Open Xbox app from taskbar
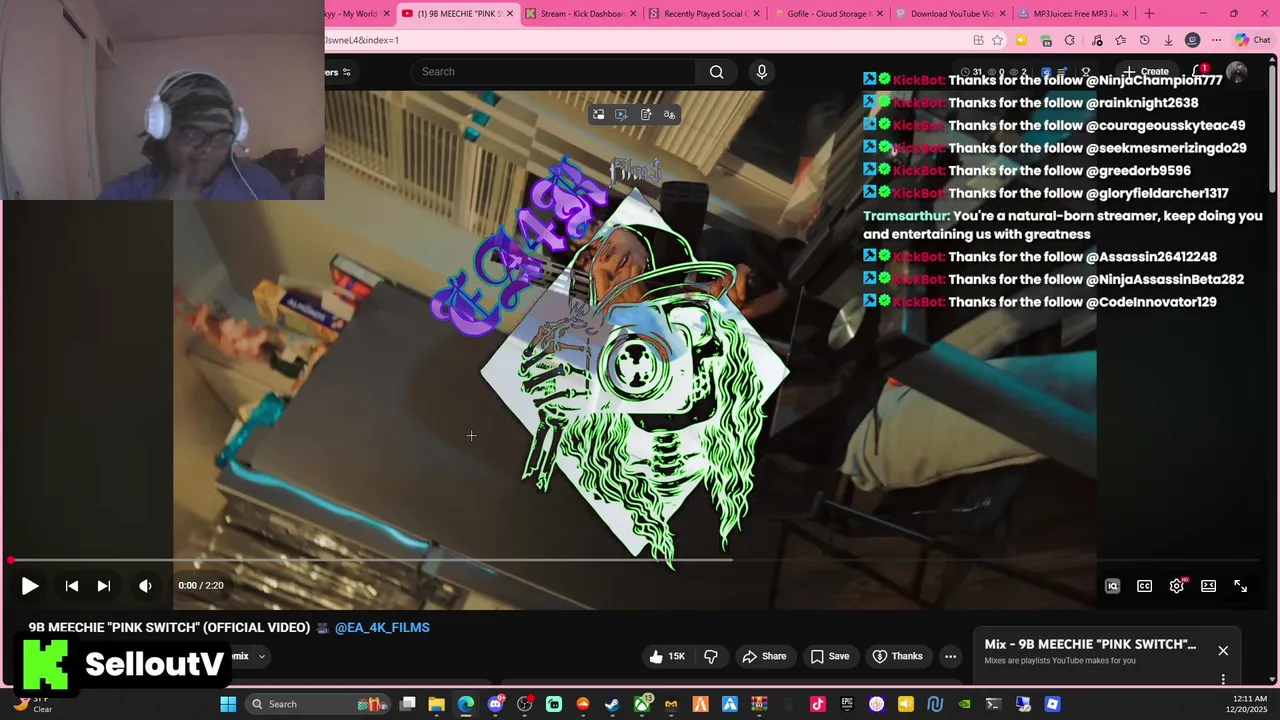 click(x=641, y=704)
